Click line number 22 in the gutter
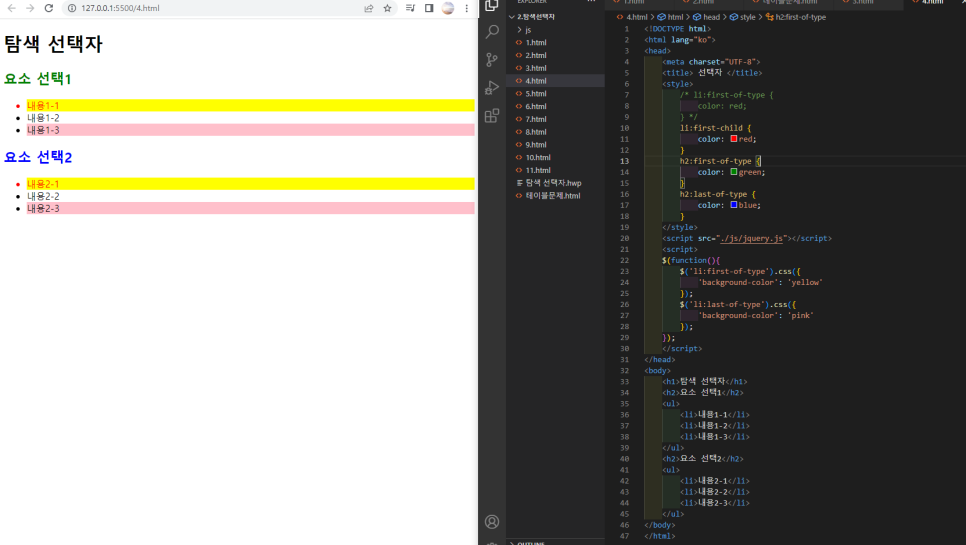This screenshot has width=966, height=545. tap(625, 260)
